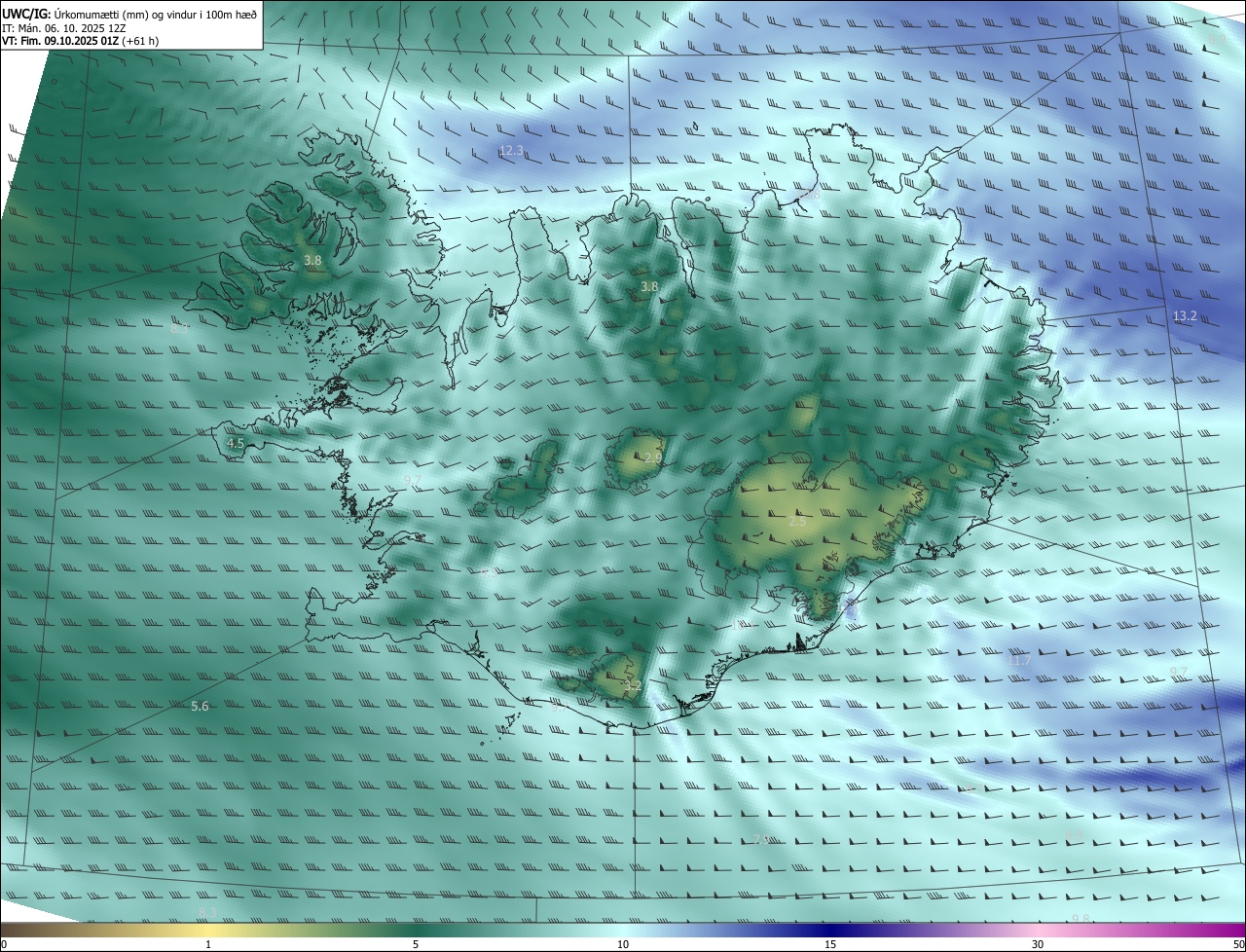This screenshot has height=952, width=1246.
Task: Click the "UWC/IG: Úrkomumætti (mm)" title line
Action: click(129, 14)
